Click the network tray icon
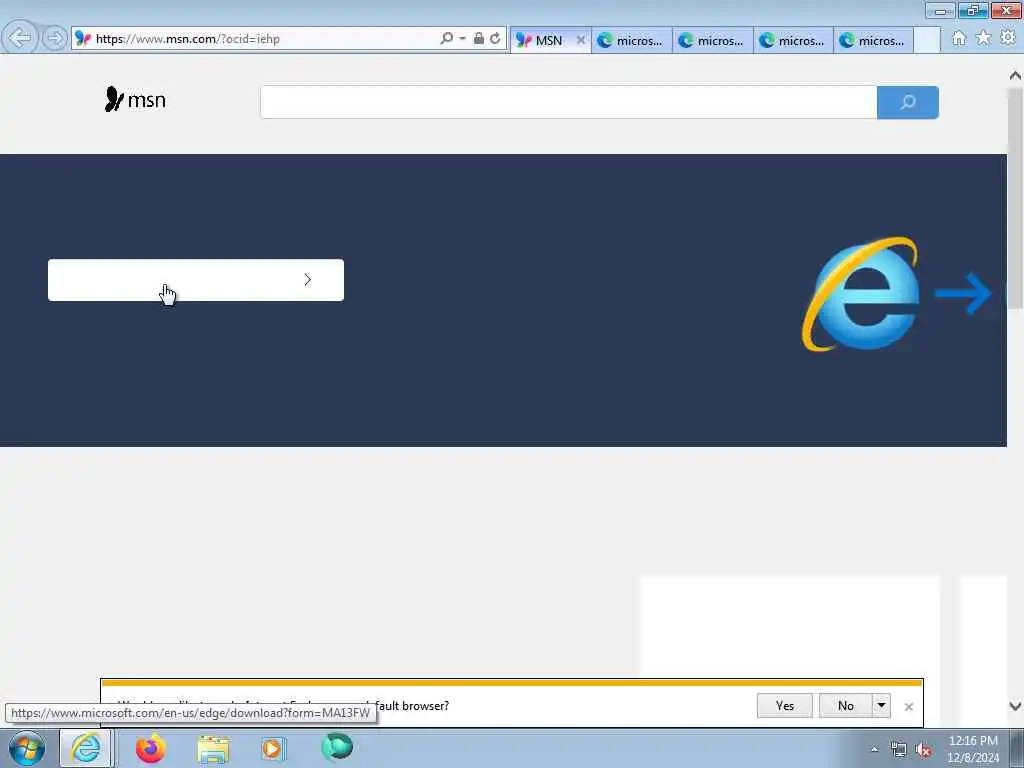The height and width of the screenshot is (768, 1024). point(899,750)
